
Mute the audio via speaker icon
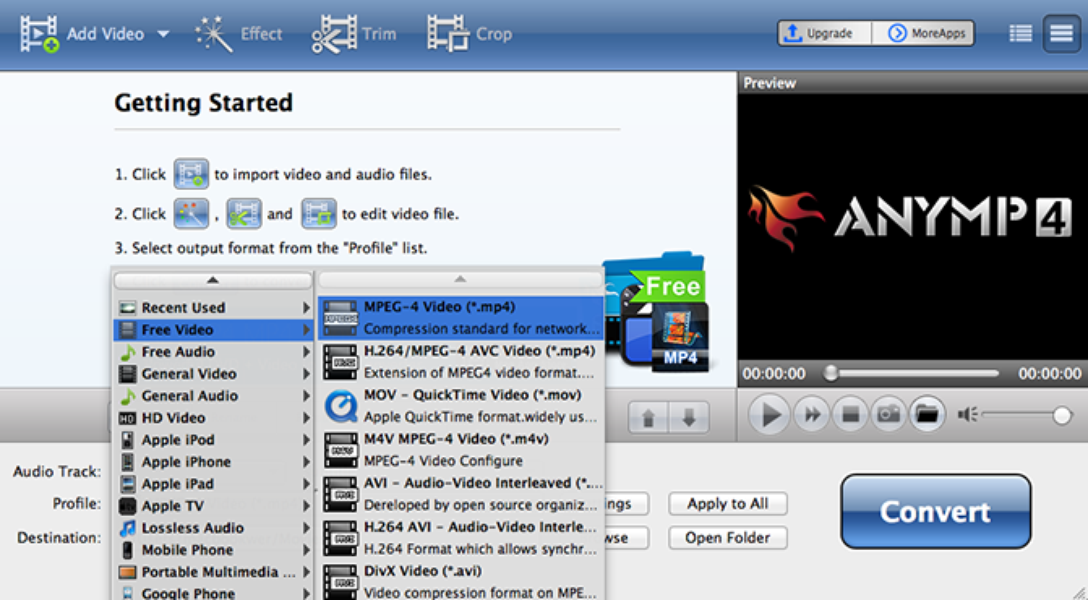coord(967,414)
